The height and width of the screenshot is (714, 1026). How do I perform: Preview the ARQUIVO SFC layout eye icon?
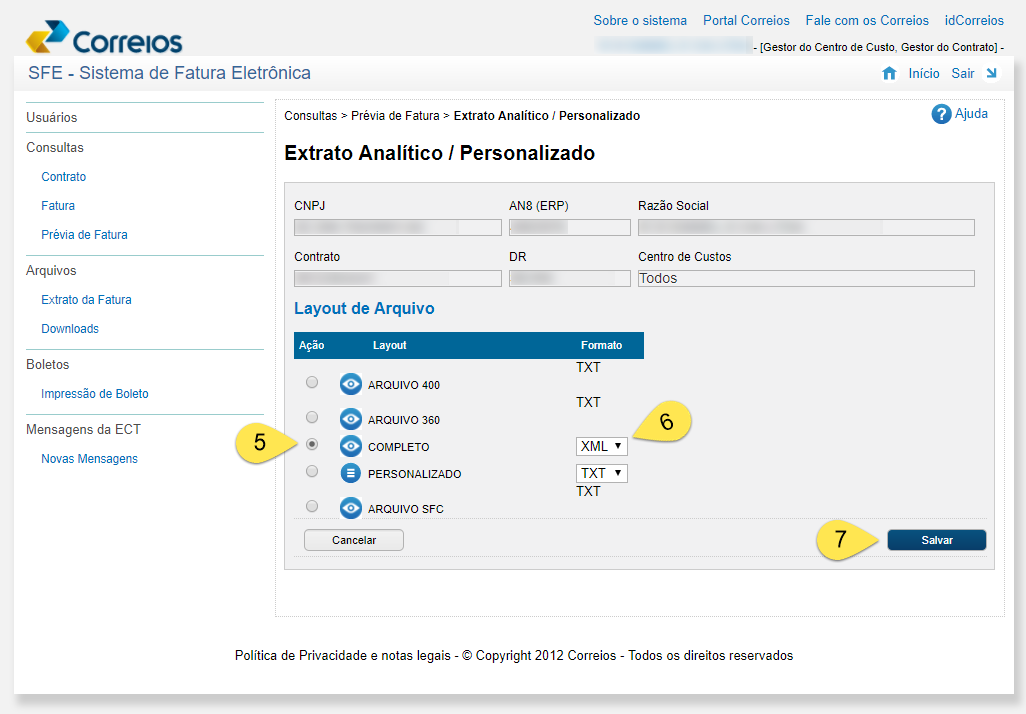351,508
